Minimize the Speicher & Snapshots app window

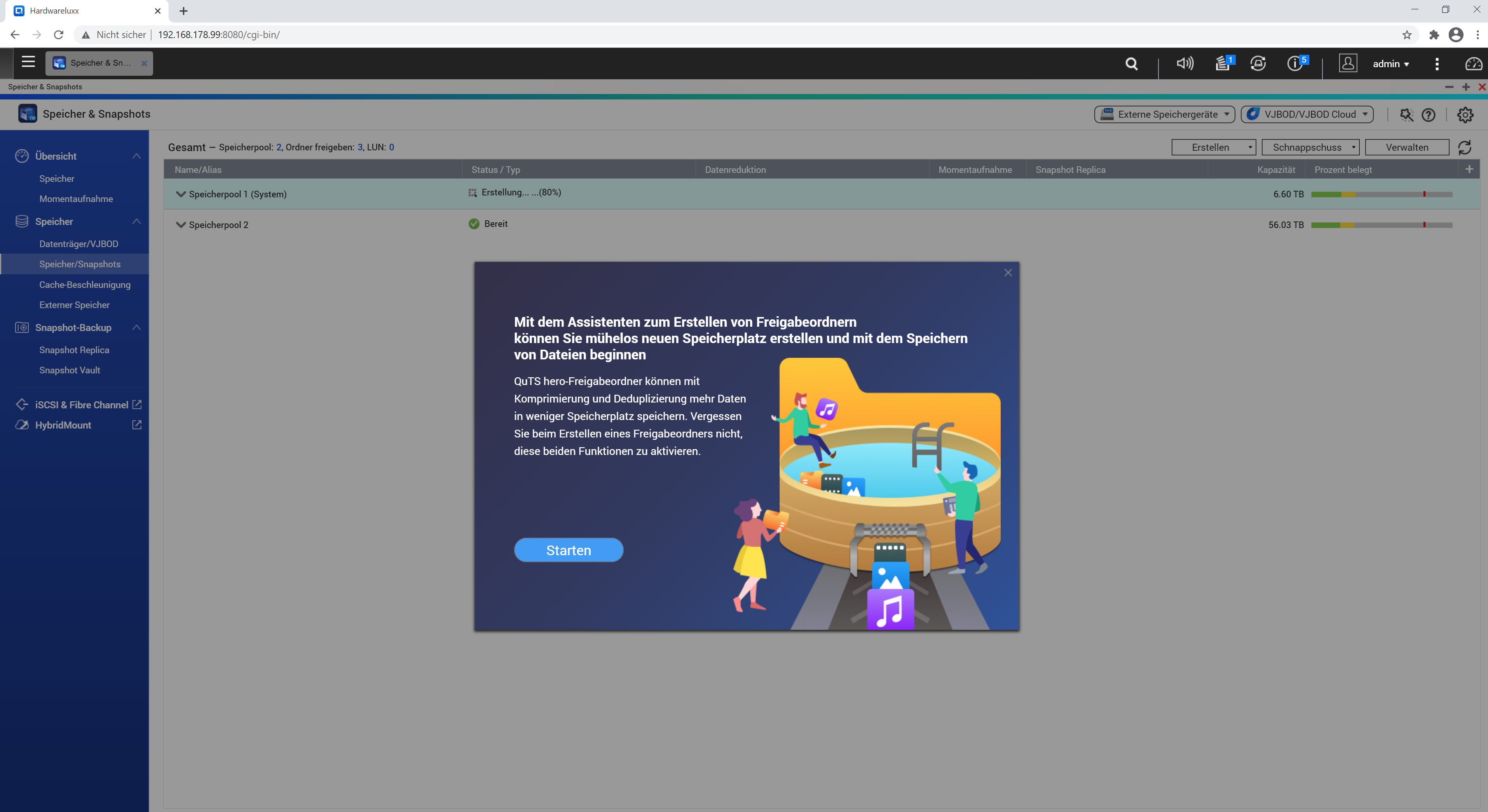click(1449, 87)
